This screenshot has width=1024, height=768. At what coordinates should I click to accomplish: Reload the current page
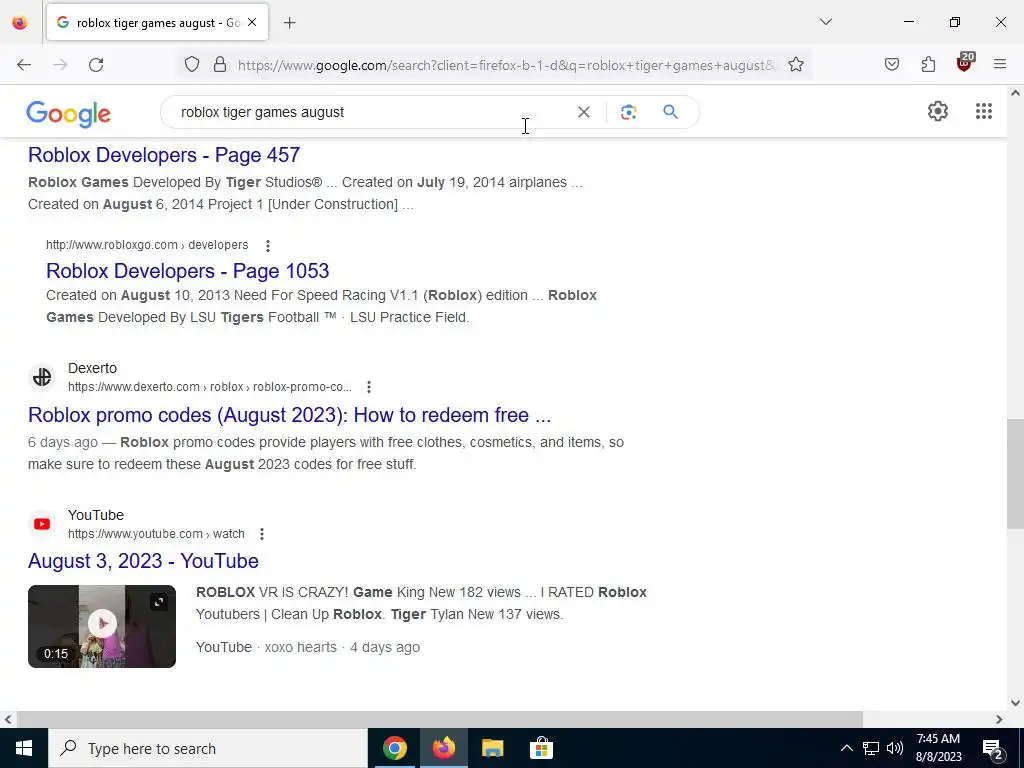(96, 65)
